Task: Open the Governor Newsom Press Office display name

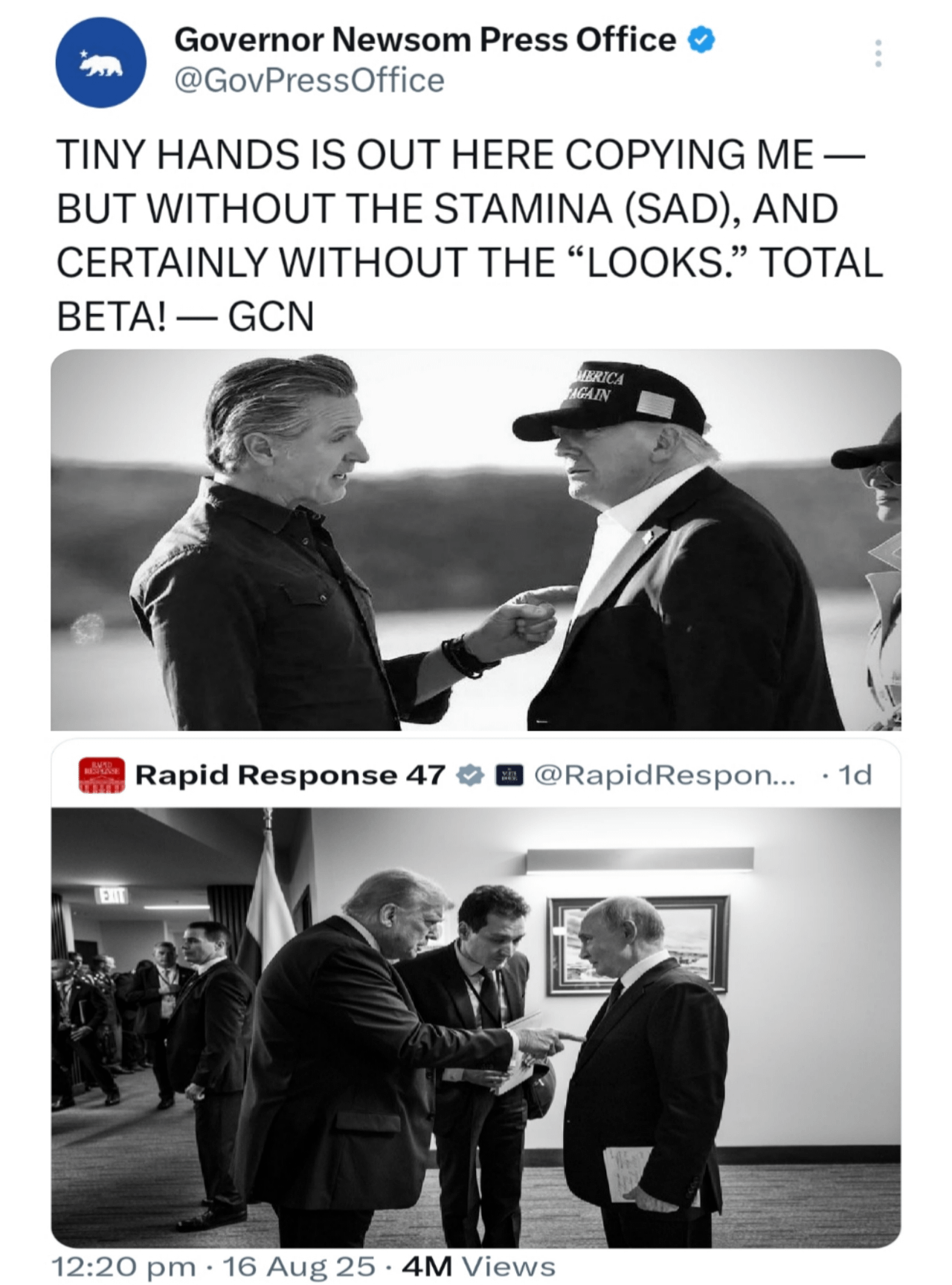Action: point(425,39)
